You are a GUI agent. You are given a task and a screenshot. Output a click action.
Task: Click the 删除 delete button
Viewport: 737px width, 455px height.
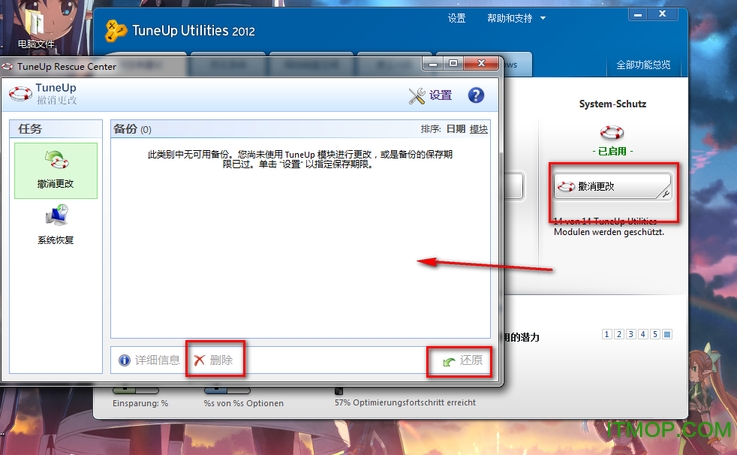[214, 360]
